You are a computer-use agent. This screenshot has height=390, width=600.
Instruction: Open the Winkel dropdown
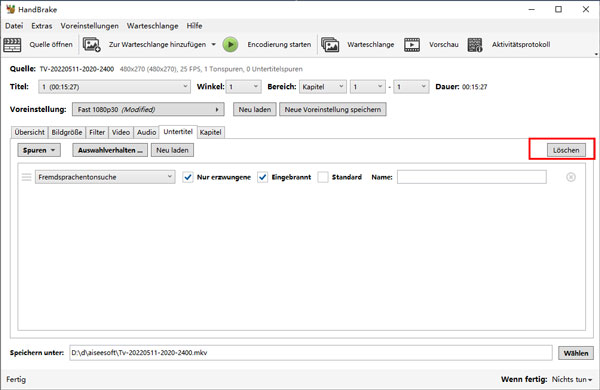point(243,87)
